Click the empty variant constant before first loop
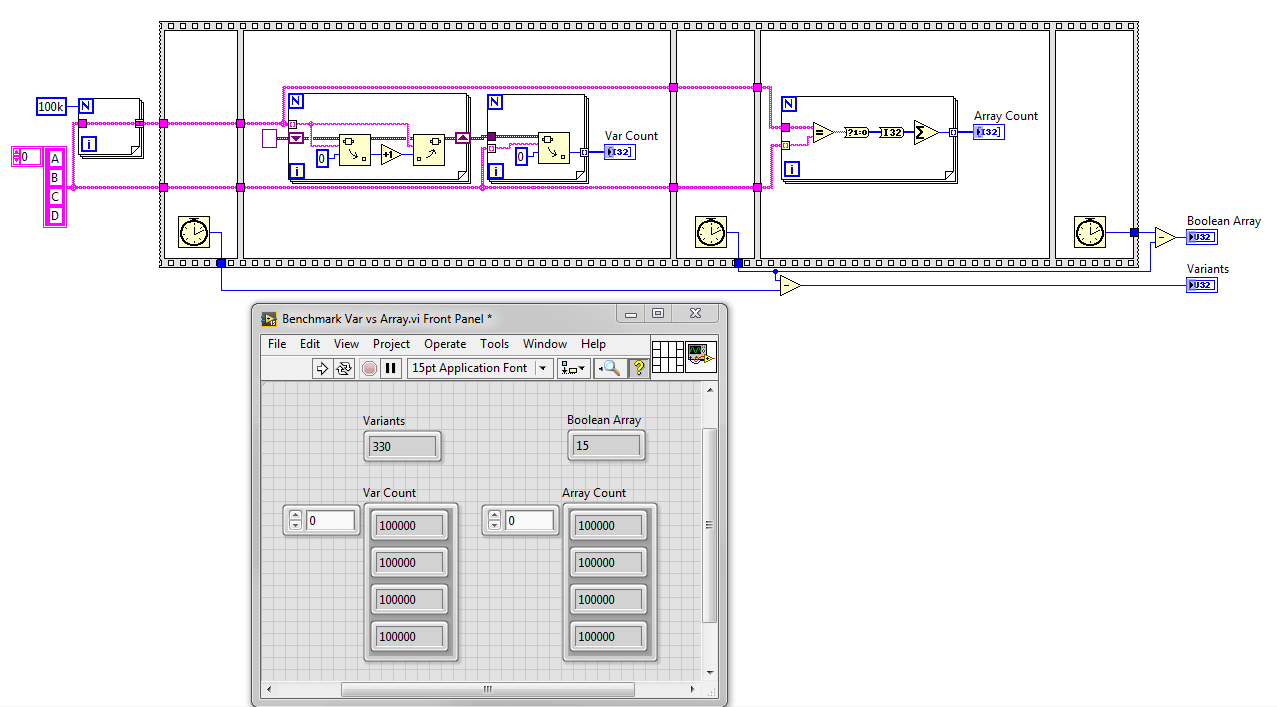The image size is (1277, 707). click(x=268, y=138)
